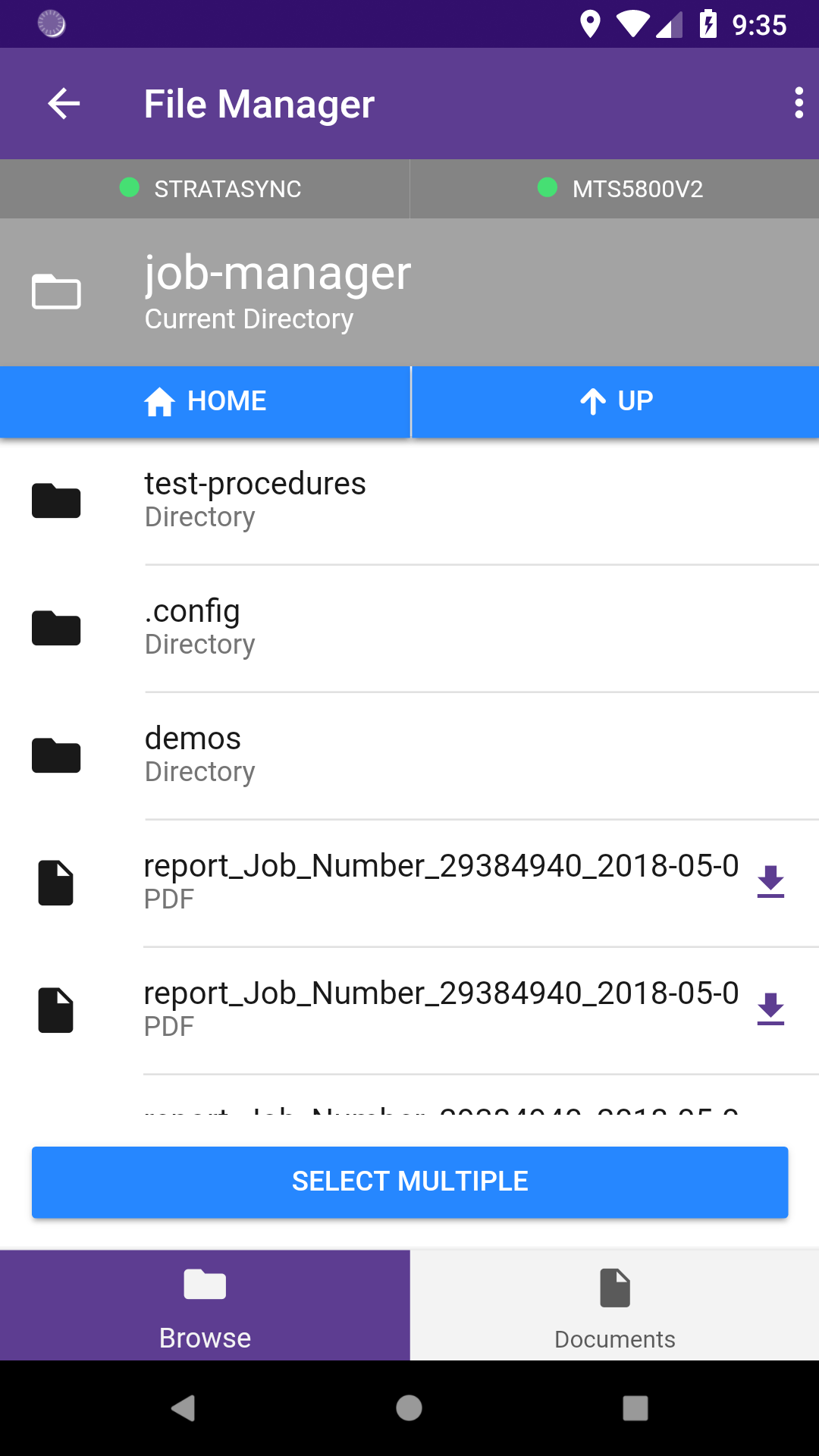This screenshot has width=819, height=1456.
Task: Tap the STRATASYNC connection status
Action: (205, 189)
